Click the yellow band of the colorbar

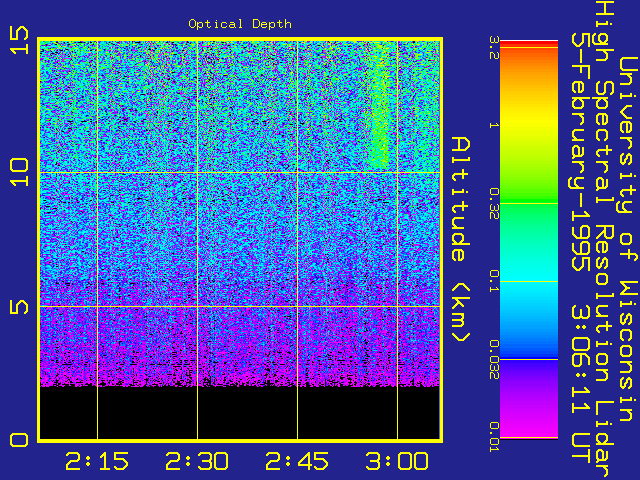[529, 122]
